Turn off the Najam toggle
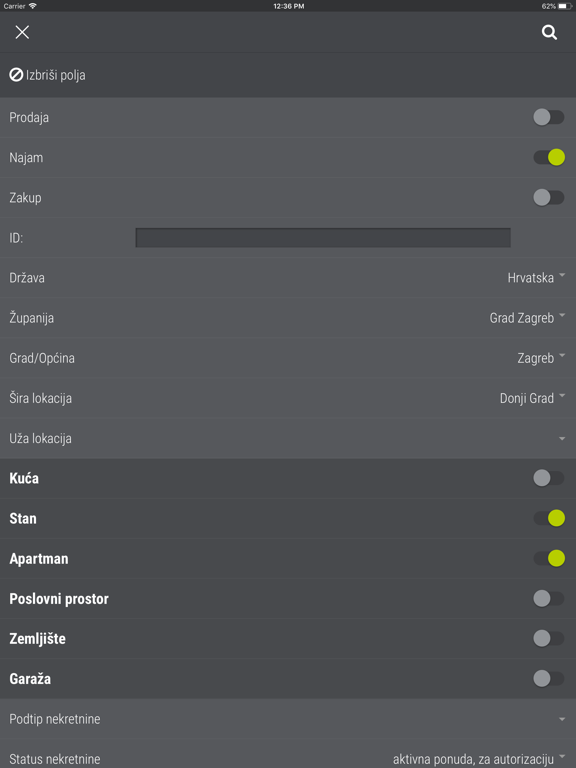 click(549, 157)
